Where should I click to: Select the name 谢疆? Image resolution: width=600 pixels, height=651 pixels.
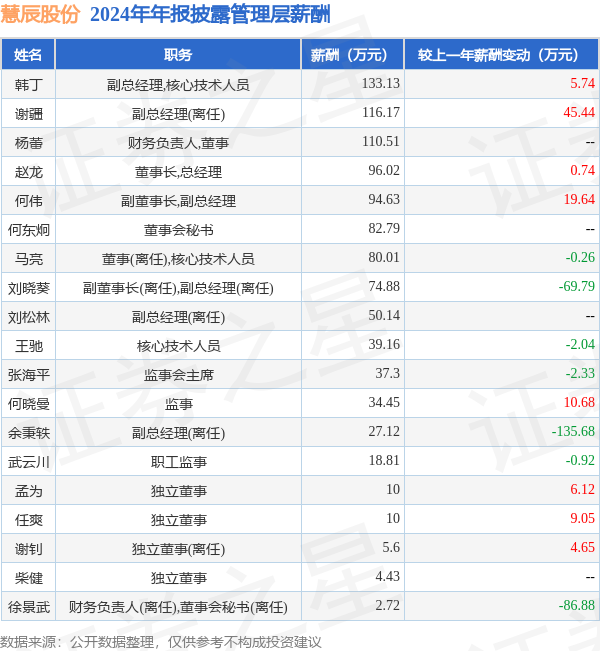tap(29, 114)
